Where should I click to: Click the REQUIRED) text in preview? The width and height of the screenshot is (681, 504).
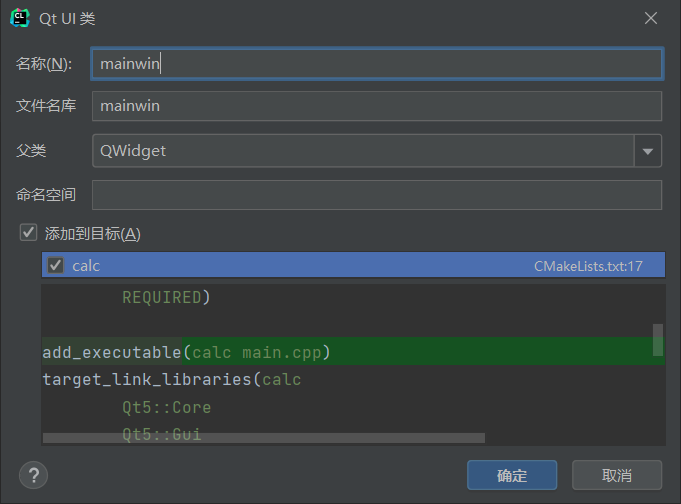pos(166,298)
